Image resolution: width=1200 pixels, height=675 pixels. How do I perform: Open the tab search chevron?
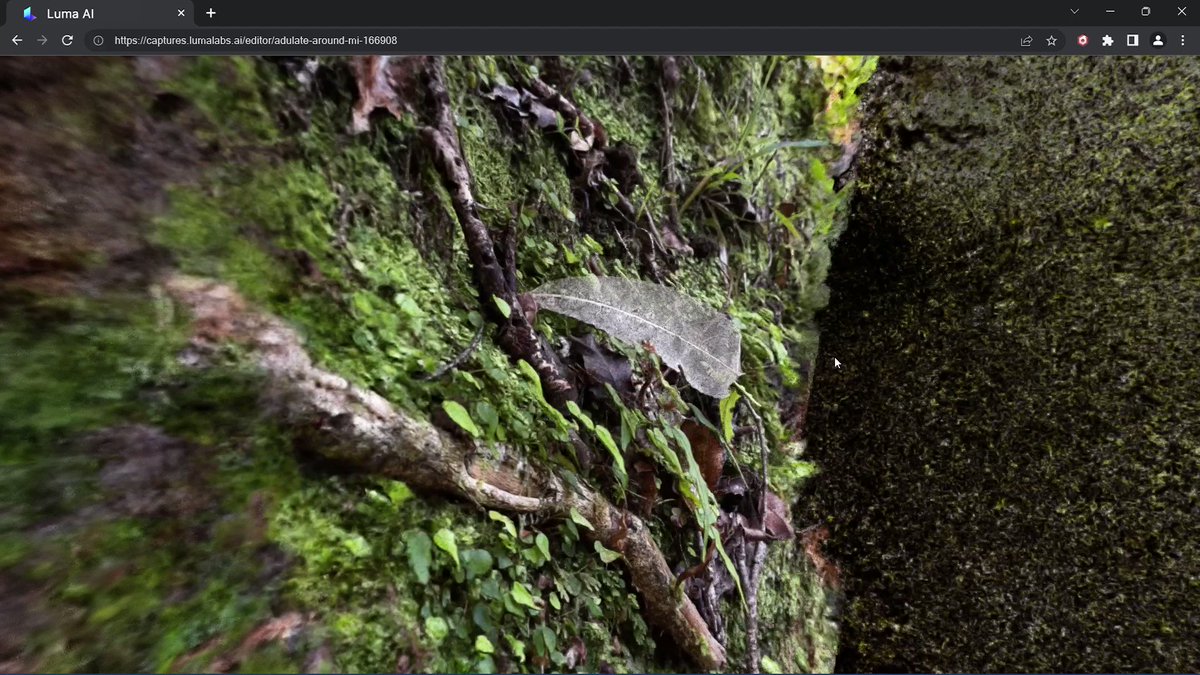1074,11
